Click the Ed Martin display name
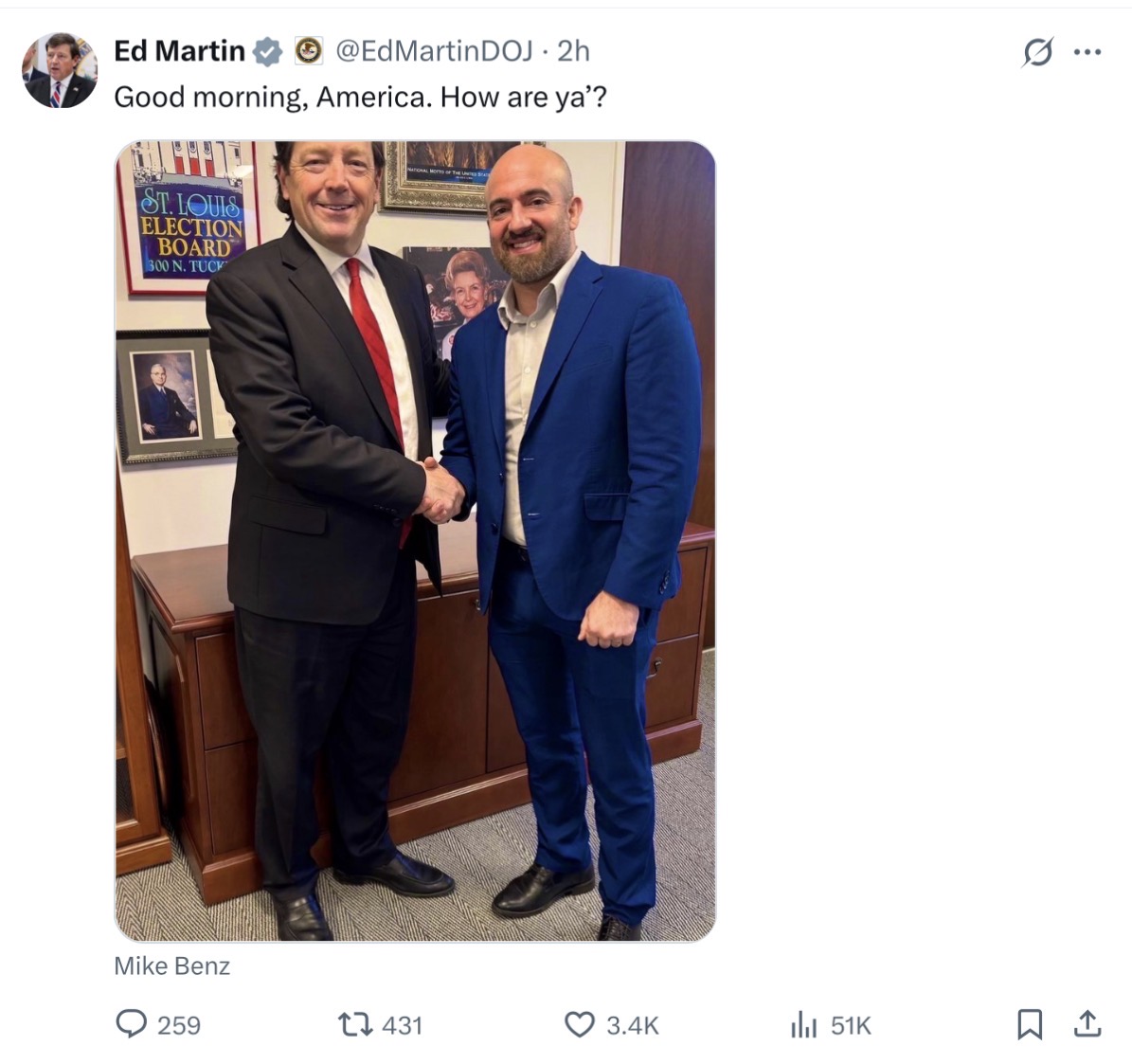Screen dimensions: 1132x1064 coord(179,51)
